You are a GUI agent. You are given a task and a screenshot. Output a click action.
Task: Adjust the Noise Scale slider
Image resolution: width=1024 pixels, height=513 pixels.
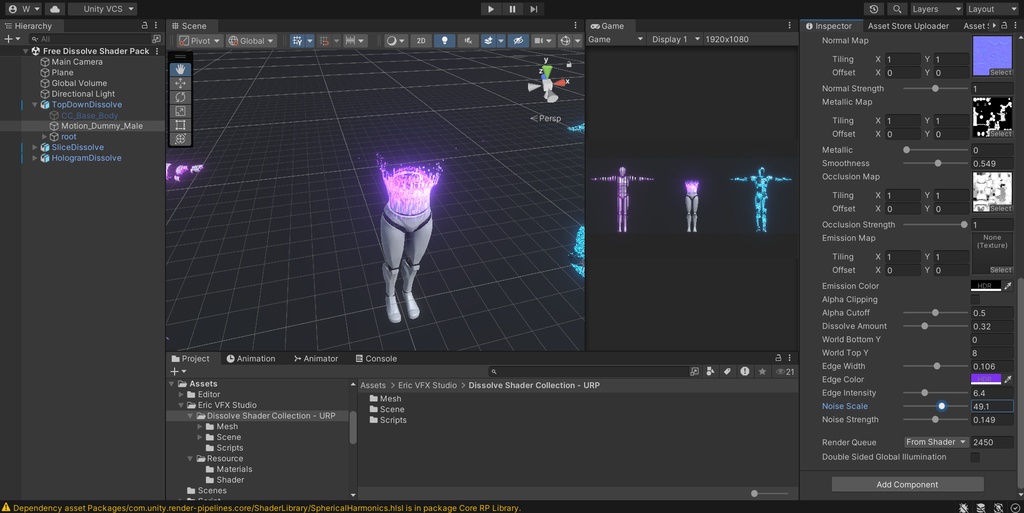tap(935, 406)
